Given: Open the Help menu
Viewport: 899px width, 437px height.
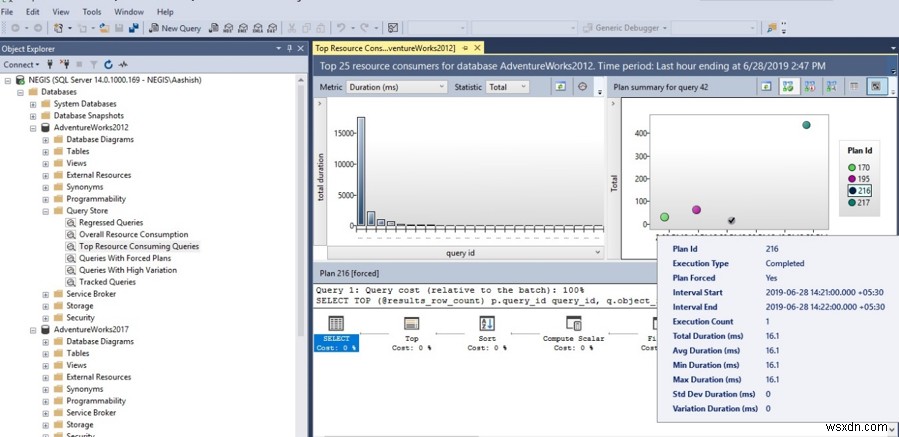Looking at the screenshot, I should (165, 11).
